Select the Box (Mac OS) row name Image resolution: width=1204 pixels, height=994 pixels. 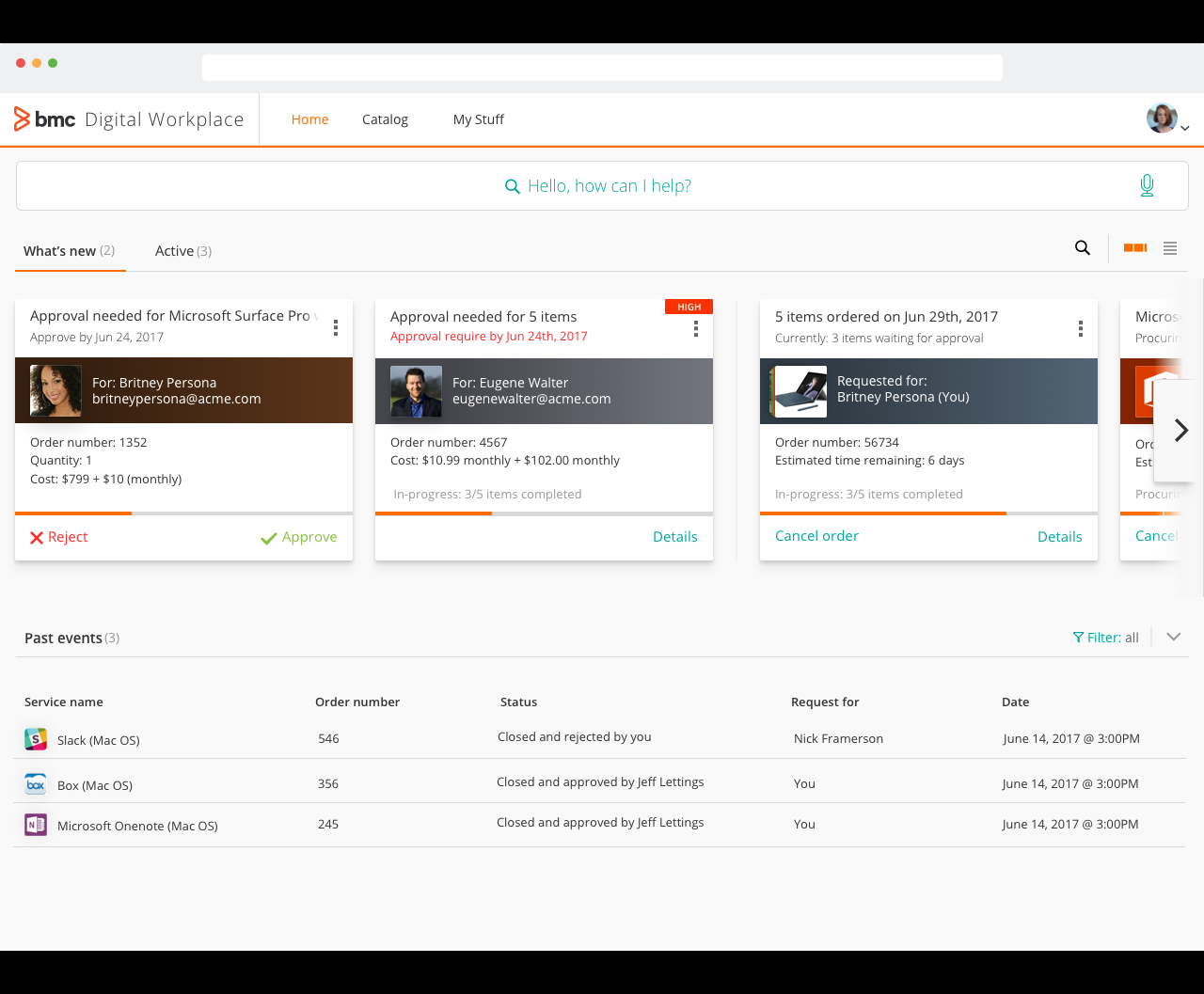point(95,785)
